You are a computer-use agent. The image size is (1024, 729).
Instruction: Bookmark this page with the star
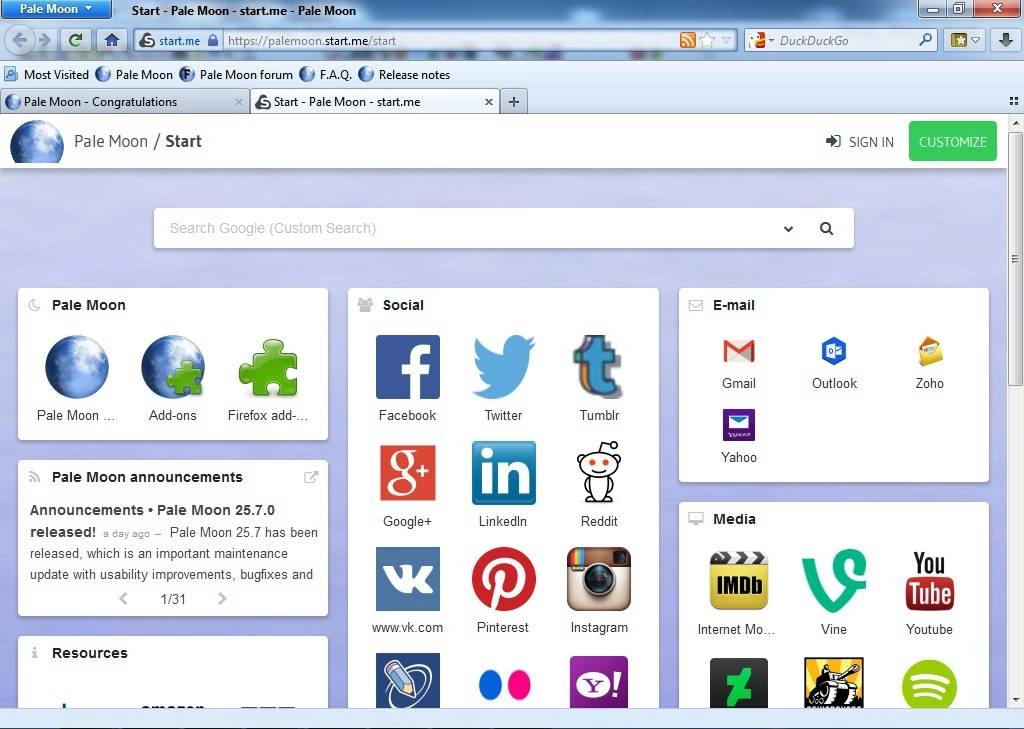pyautogui.click(x=707, y=40)
